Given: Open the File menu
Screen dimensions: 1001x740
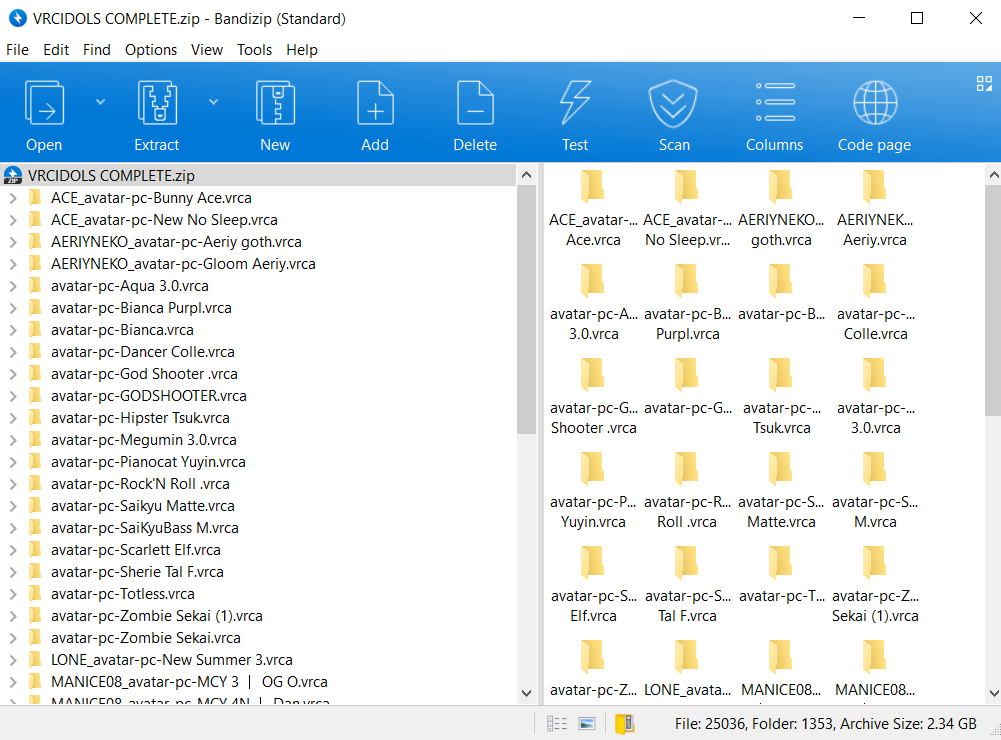Looking at the screenshot, I should pos(17,50).
